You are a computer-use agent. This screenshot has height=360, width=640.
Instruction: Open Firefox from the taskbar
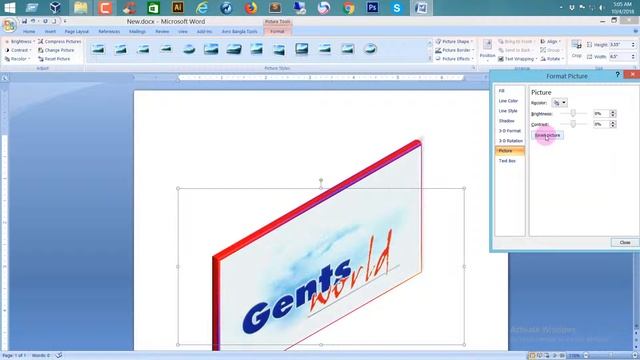click(x=251, y=8)
